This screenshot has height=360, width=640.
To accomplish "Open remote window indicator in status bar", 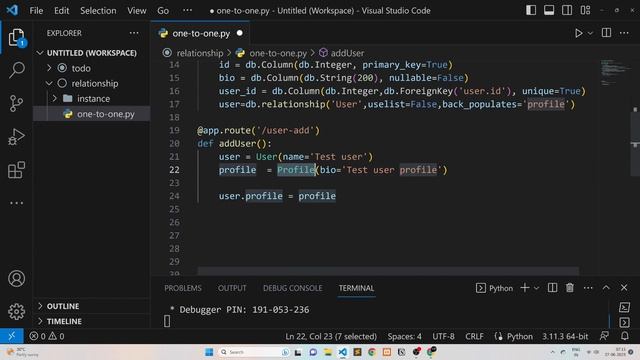I will coord(11,336).
